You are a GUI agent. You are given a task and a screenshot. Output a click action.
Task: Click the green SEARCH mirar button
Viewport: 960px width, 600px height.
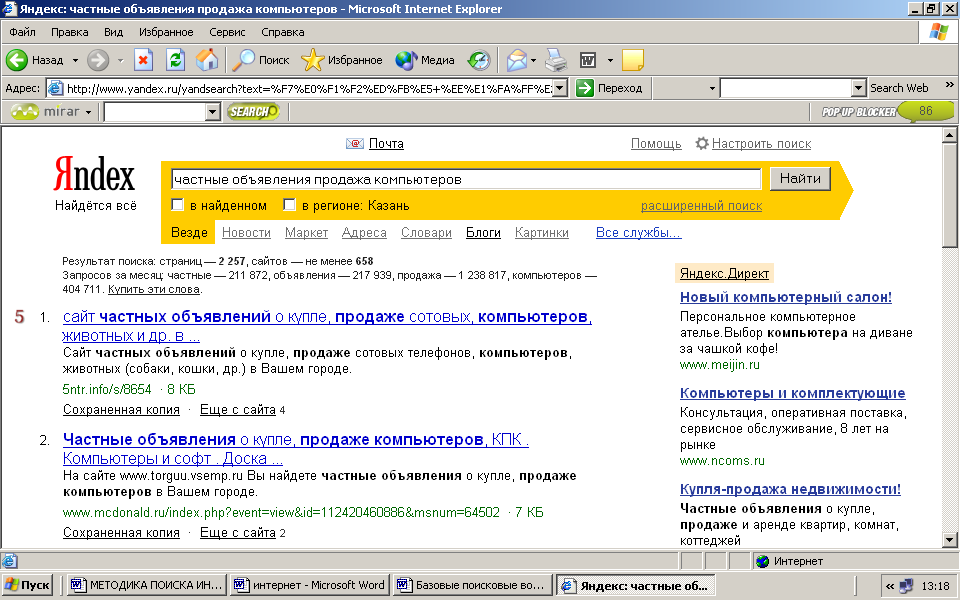[253, 111]
